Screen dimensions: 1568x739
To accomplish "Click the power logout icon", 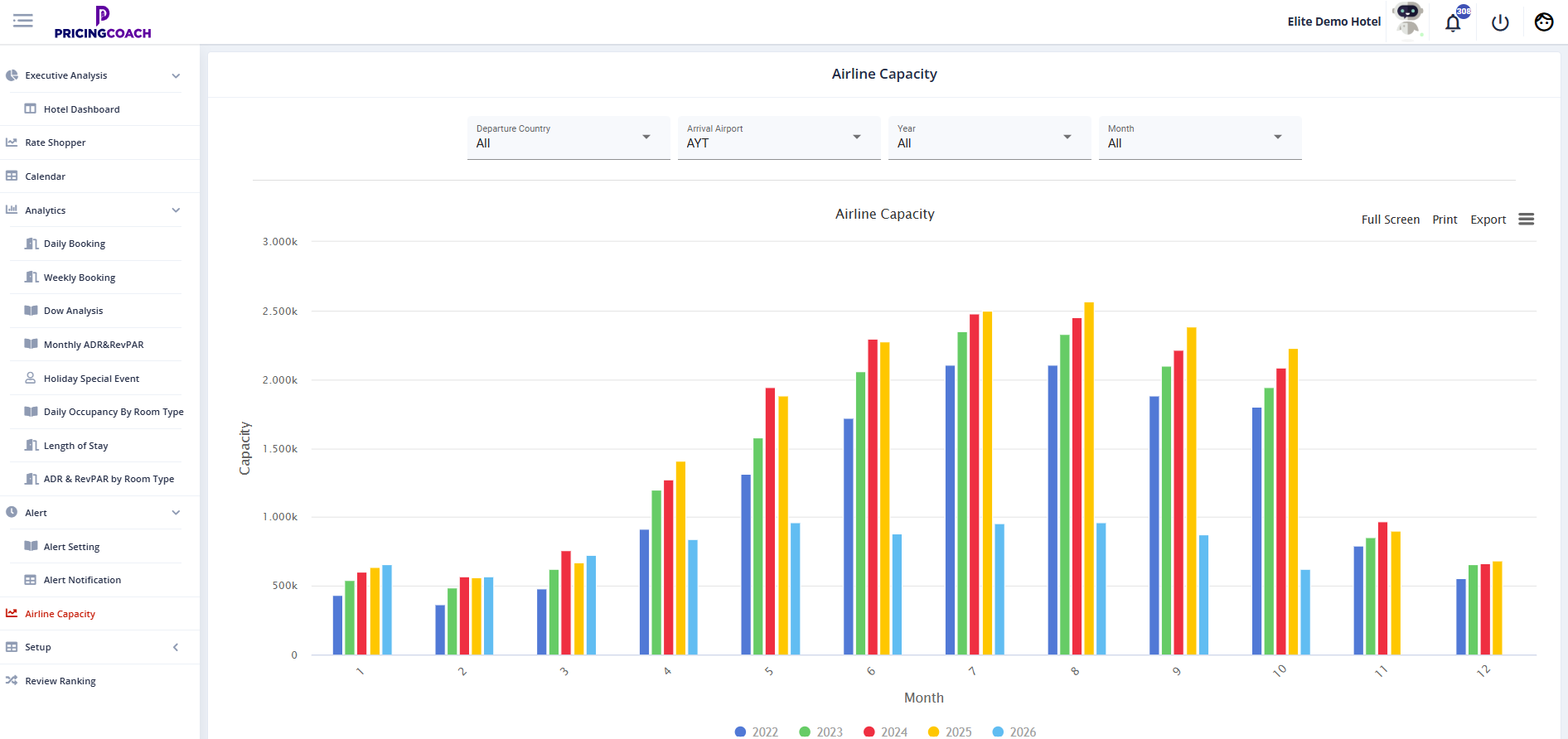I will 1500,22.
